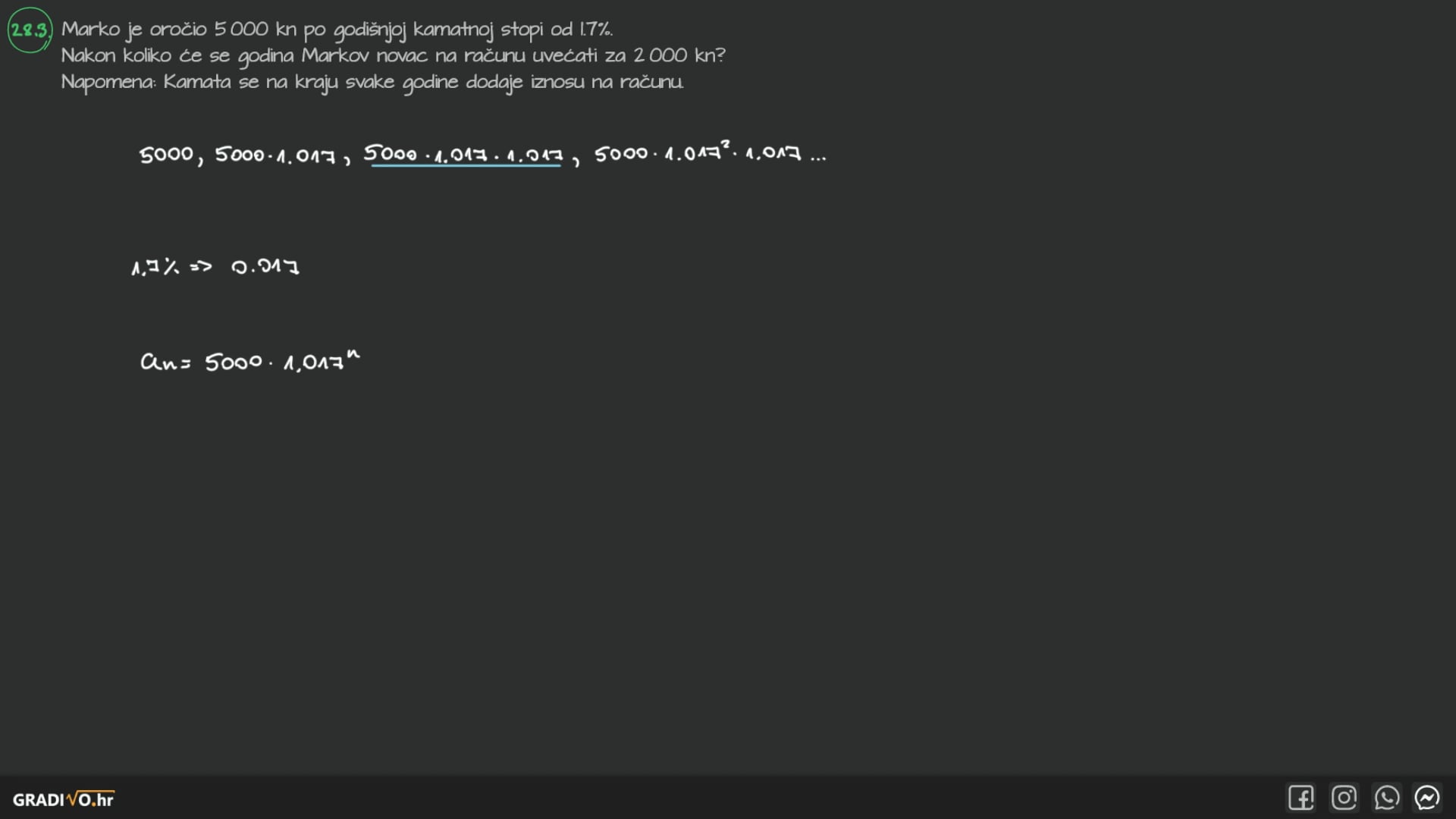Click the formula an = 5000·1.017^n
This screenshot has width=1456, height=819.
250,361
